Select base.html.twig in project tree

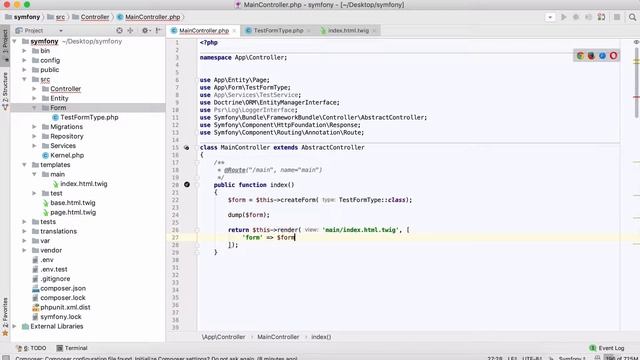click(x=69, y=202)
